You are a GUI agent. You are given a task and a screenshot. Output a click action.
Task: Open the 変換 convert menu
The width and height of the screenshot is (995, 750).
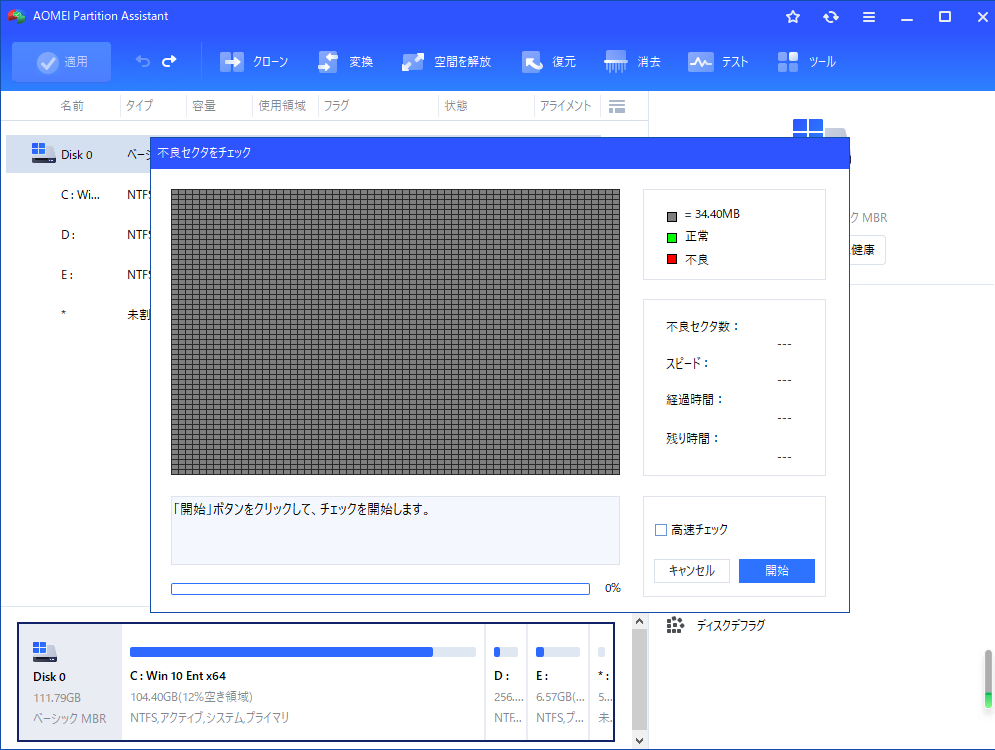(x=345, y=62)
